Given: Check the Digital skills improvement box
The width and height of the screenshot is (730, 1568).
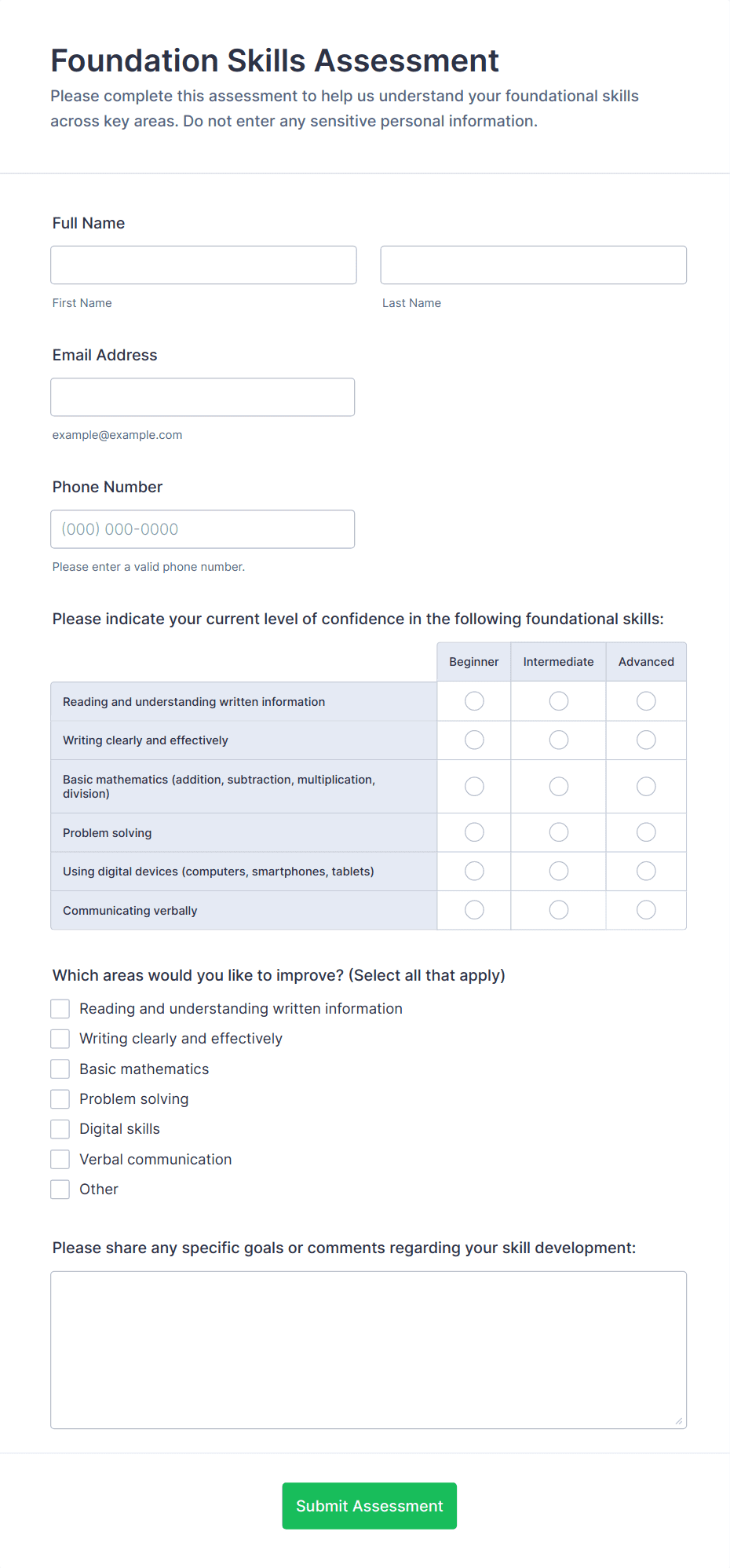Looking at the screenshot, I should [60, 1128].
